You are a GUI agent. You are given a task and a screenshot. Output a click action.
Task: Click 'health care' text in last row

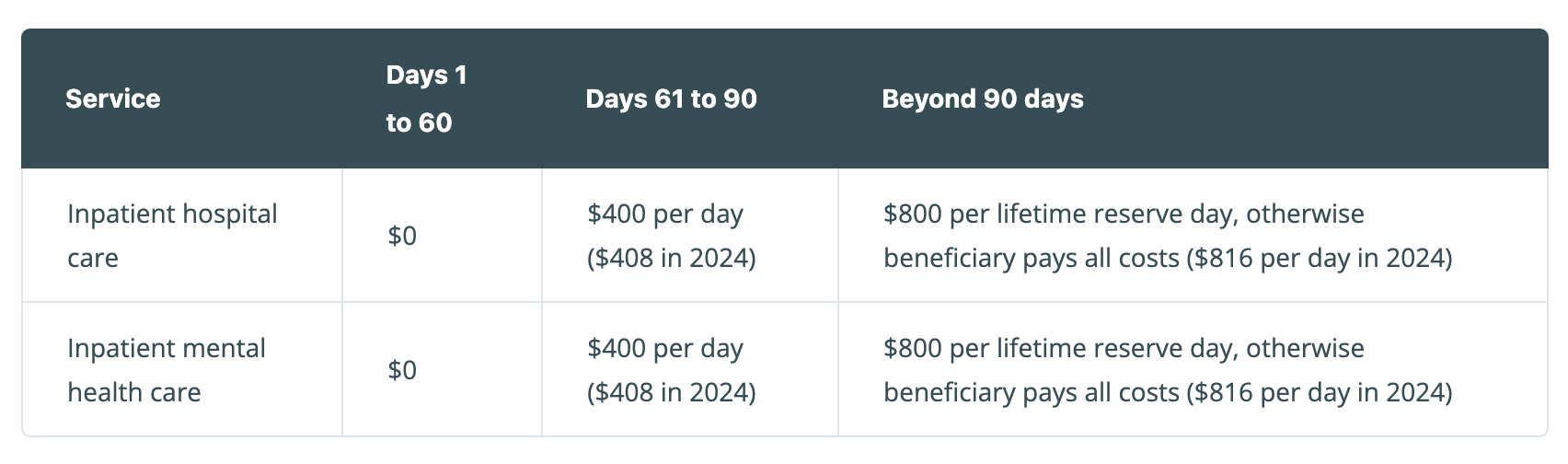tap(134, 392)
